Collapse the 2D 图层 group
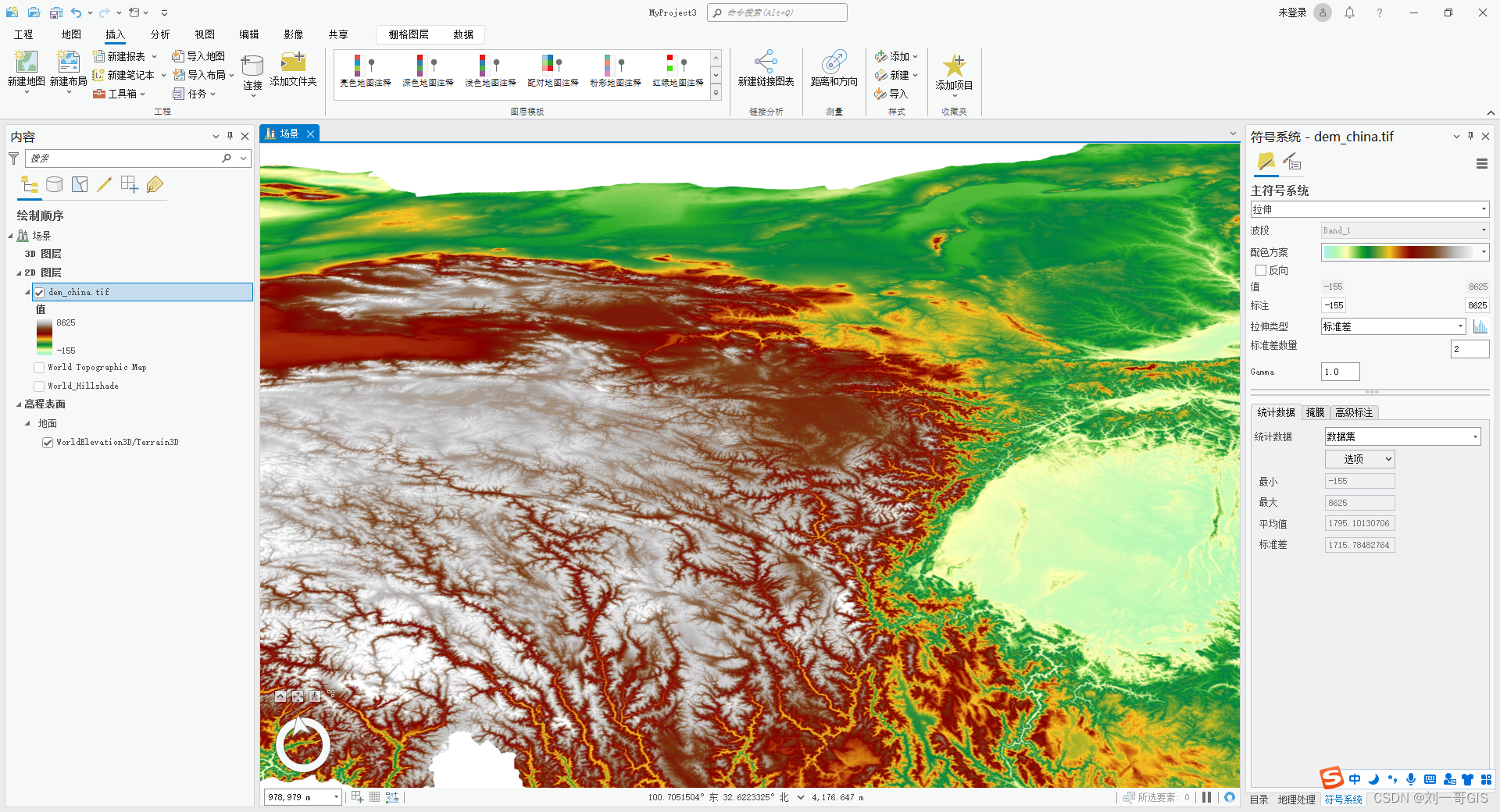The height and width of the screenshot is (812, 1500). pos(19,272)
